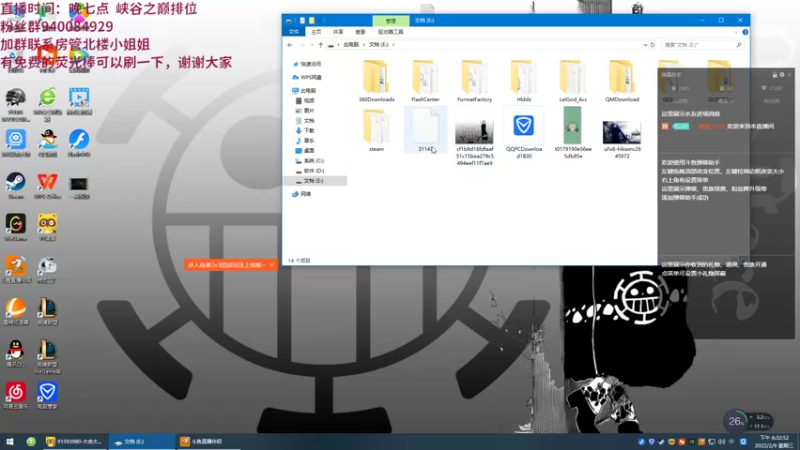
Task: Expand the Explorer ribbon chevron
Action: (736, 32)
